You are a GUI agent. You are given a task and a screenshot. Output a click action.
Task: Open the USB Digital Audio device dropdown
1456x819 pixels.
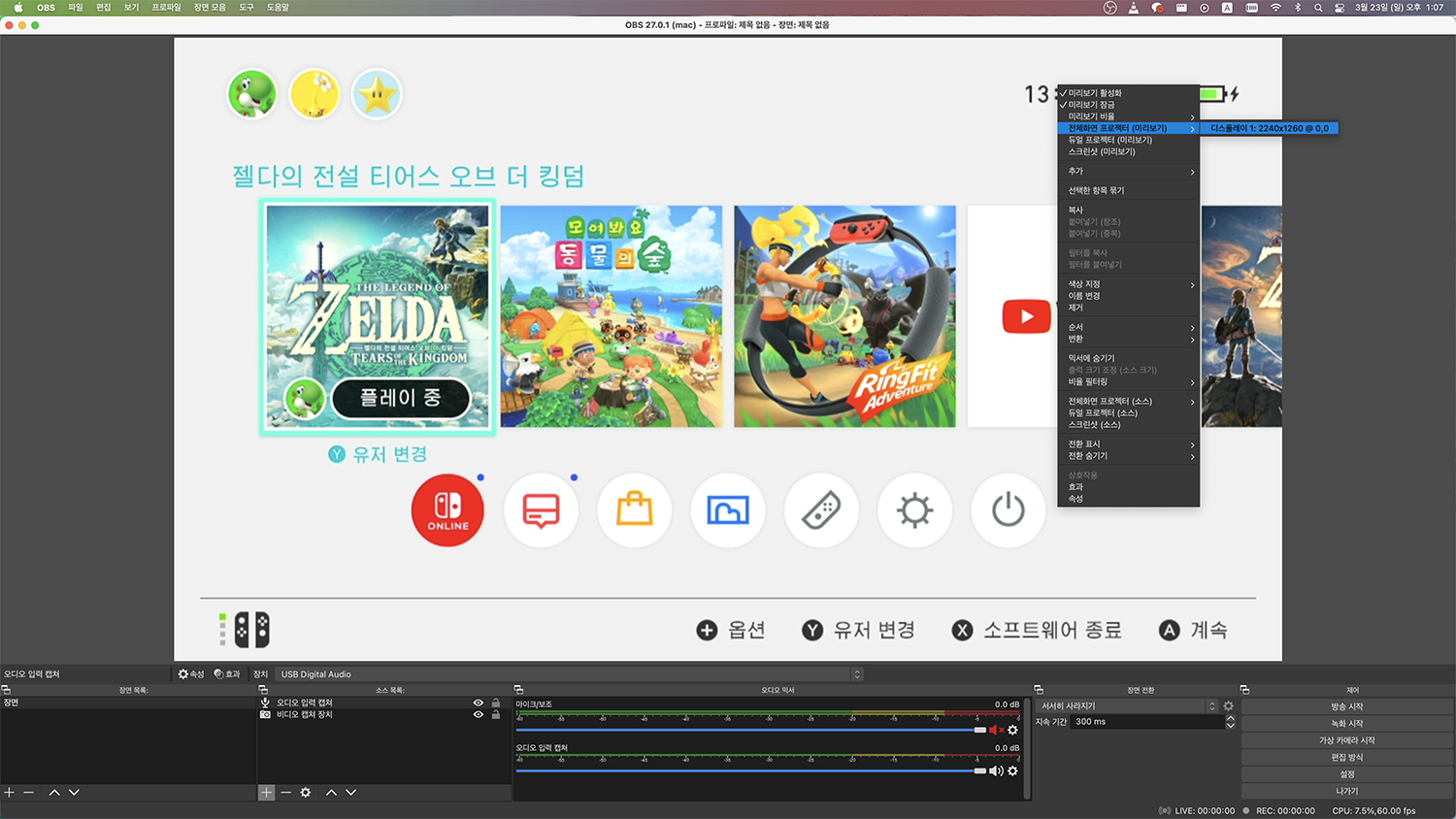point(570,674)
